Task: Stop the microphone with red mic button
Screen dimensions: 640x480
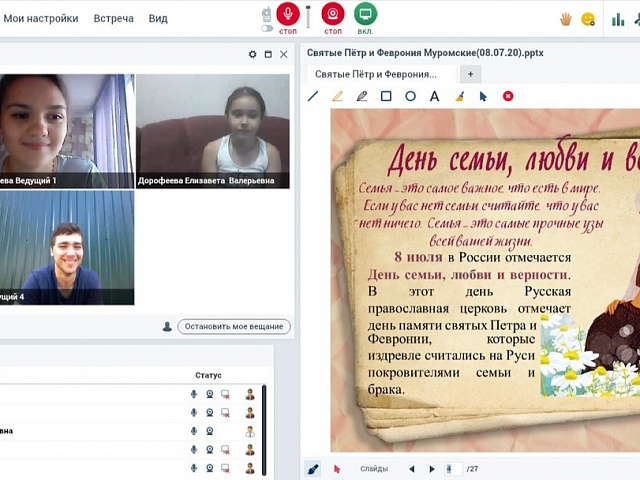Action: coord(288,14)
